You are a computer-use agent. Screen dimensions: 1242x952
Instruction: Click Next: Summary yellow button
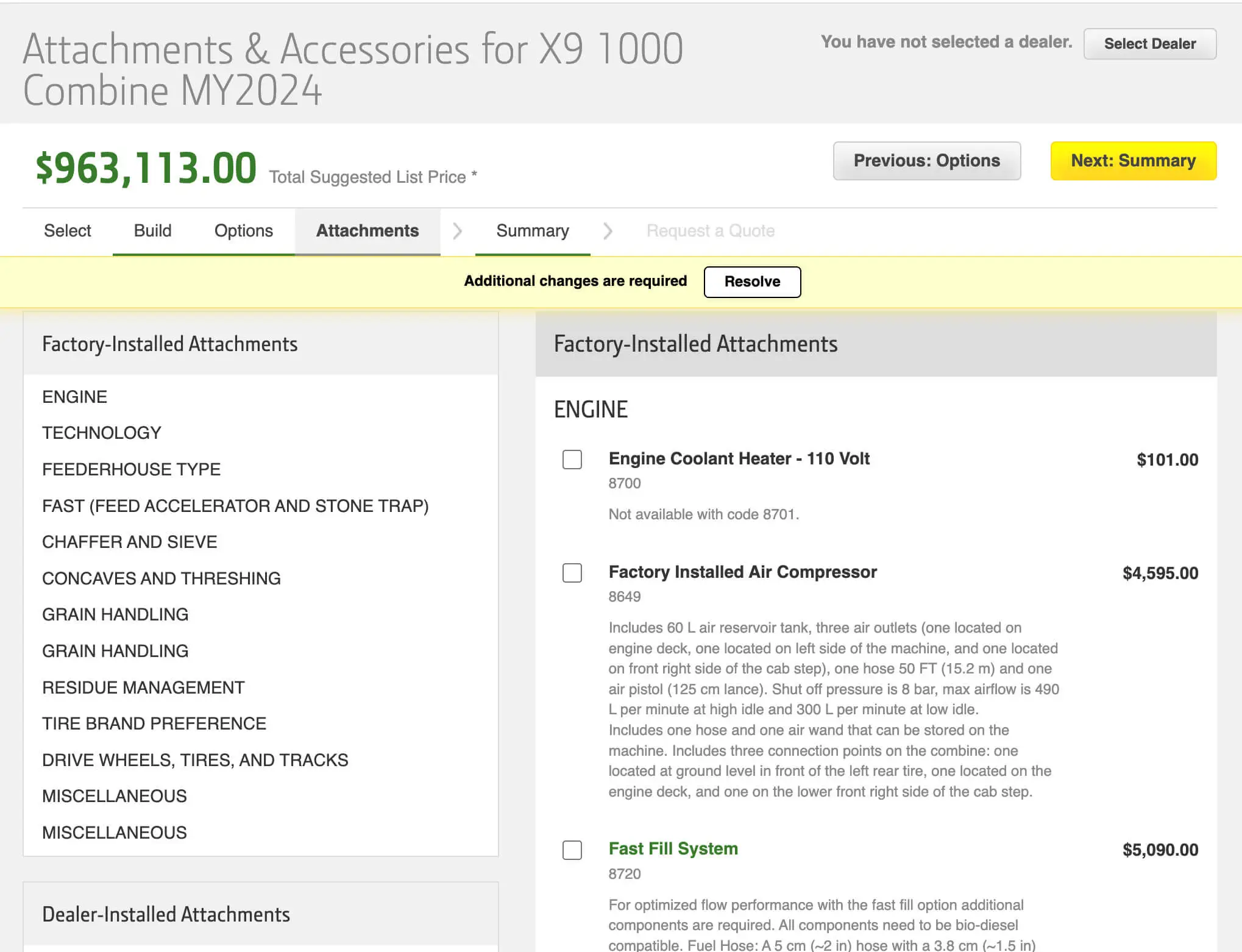point(1133,161)
